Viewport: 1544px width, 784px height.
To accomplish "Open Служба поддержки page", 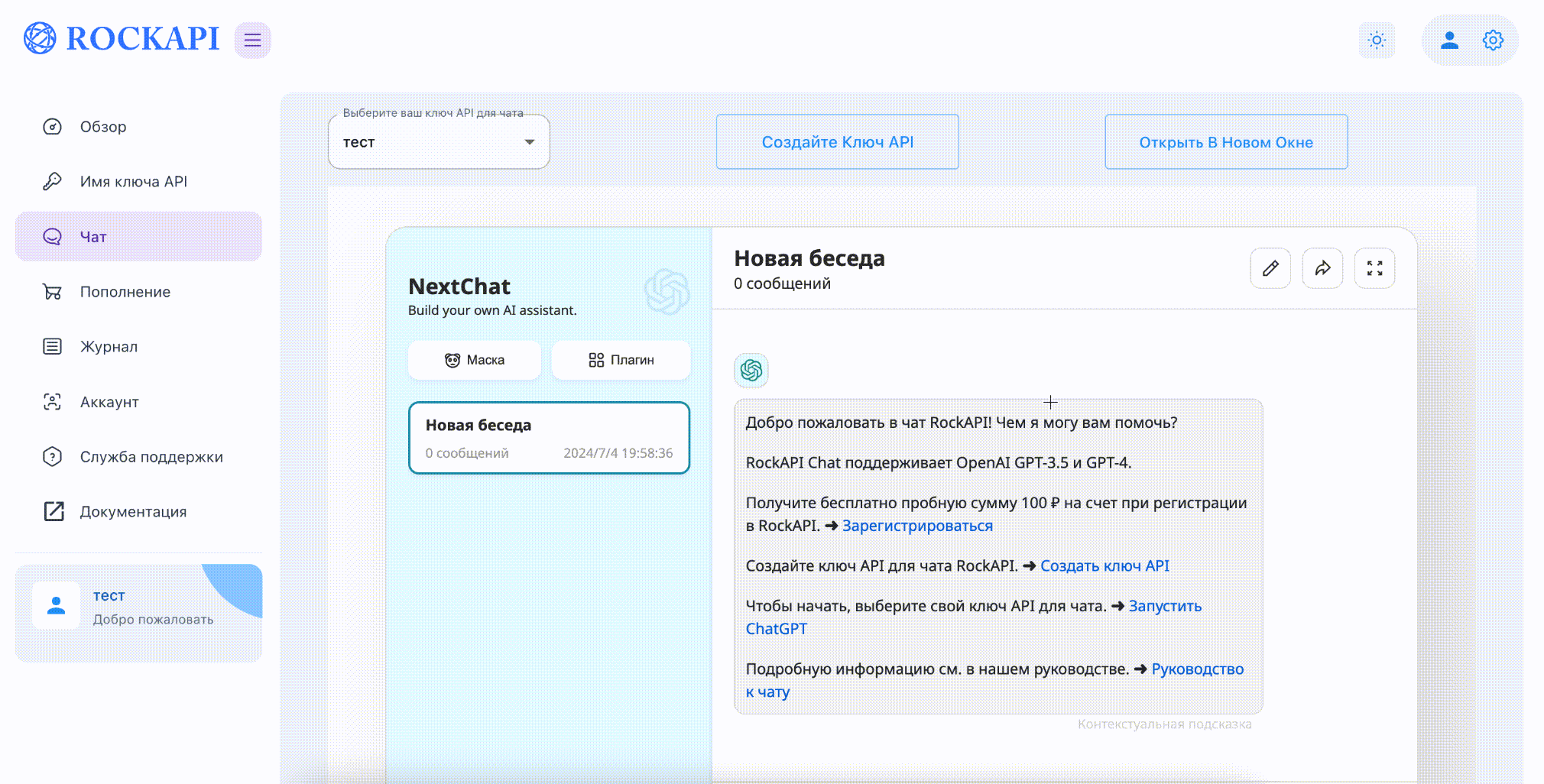I will point(138,457).
